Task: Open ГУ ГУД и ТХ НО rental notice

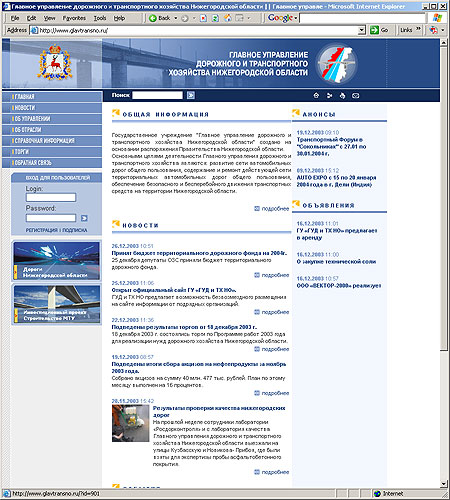Action: [337, 234]
